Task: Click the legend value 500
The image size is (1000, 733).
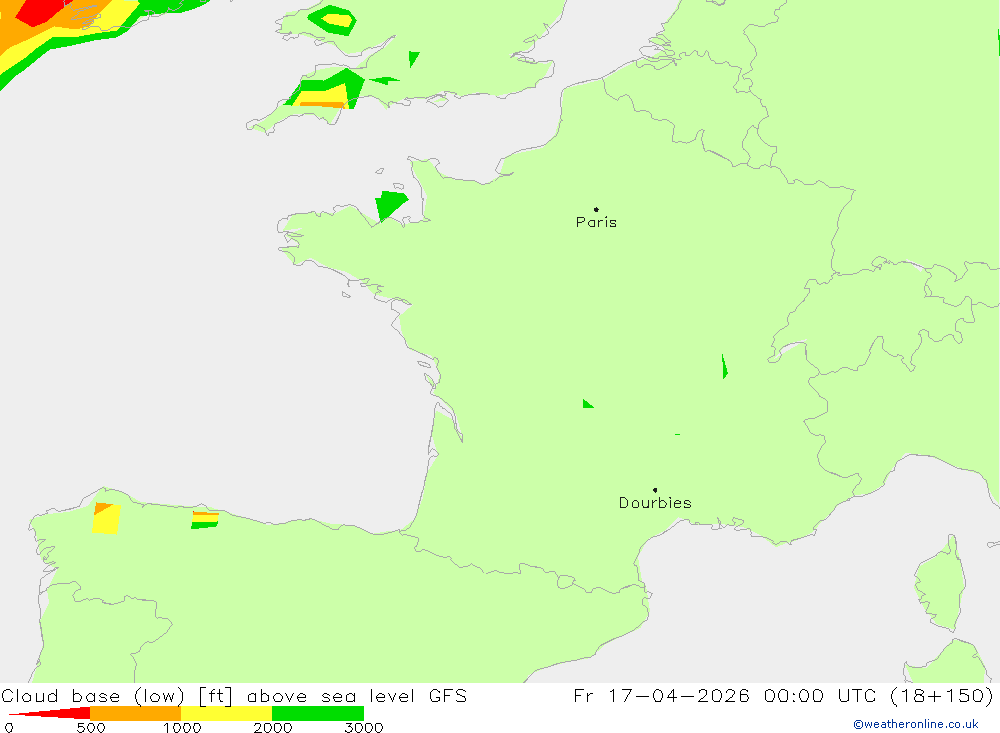Action: coord(91,727)
